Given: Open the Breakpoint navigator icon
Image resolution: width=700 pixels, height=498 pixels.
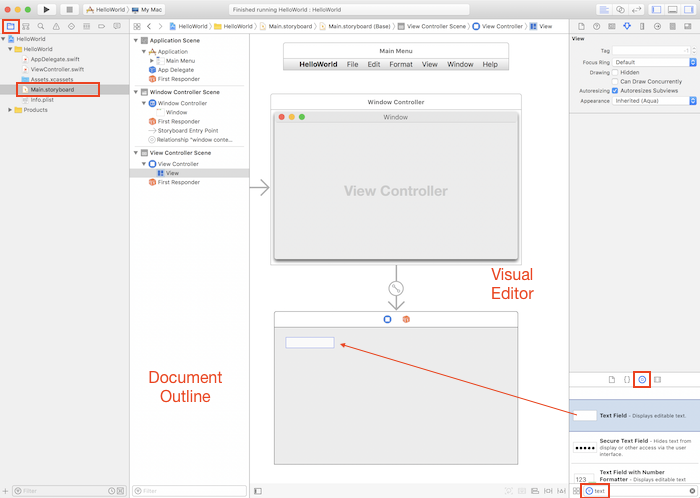Looking at the screenshot, I should tap(102, 26).
